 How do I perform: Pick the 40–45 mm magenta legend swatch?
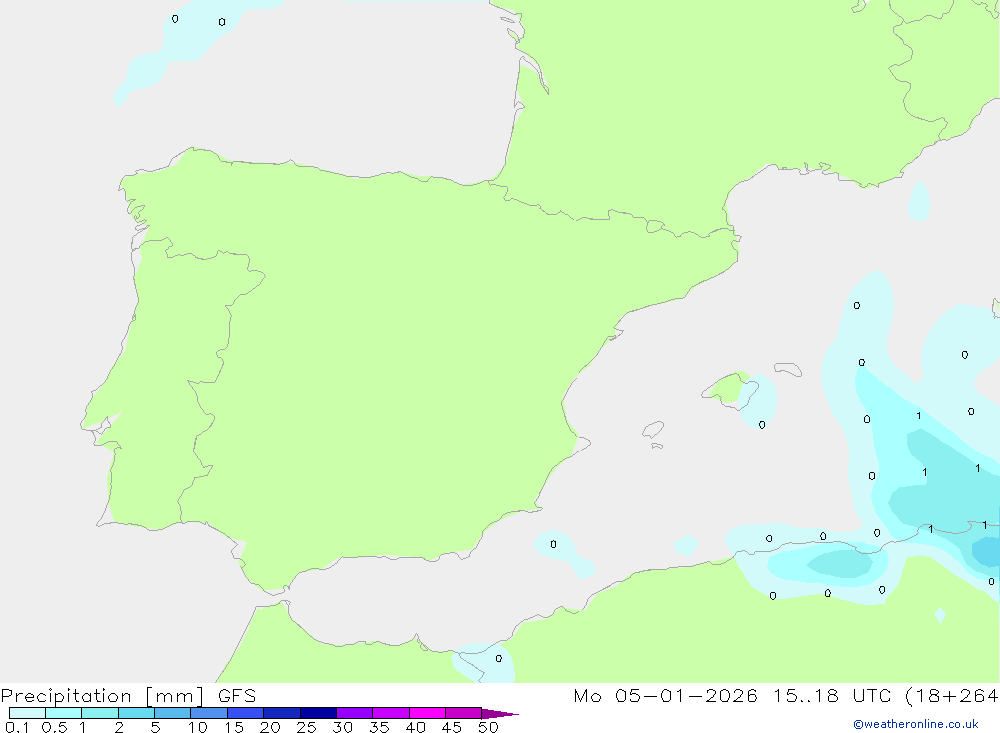tap(427, 713)
